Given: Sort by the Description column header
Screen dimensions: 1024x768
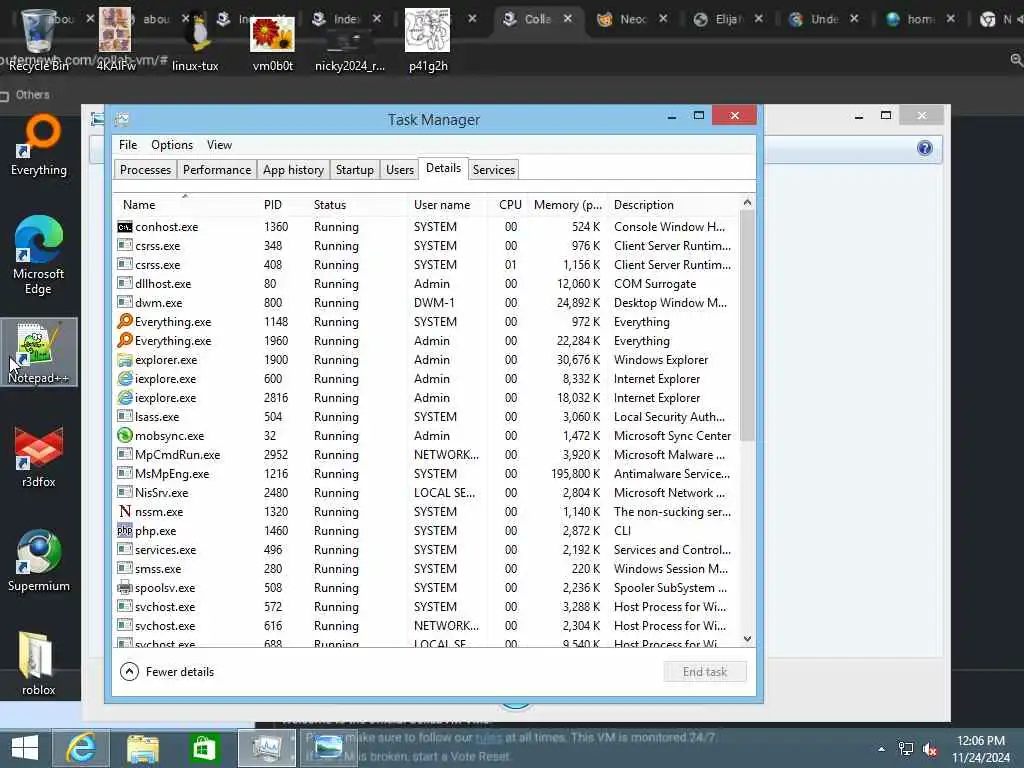Looking at the screenshot, I should coord(674,204).
